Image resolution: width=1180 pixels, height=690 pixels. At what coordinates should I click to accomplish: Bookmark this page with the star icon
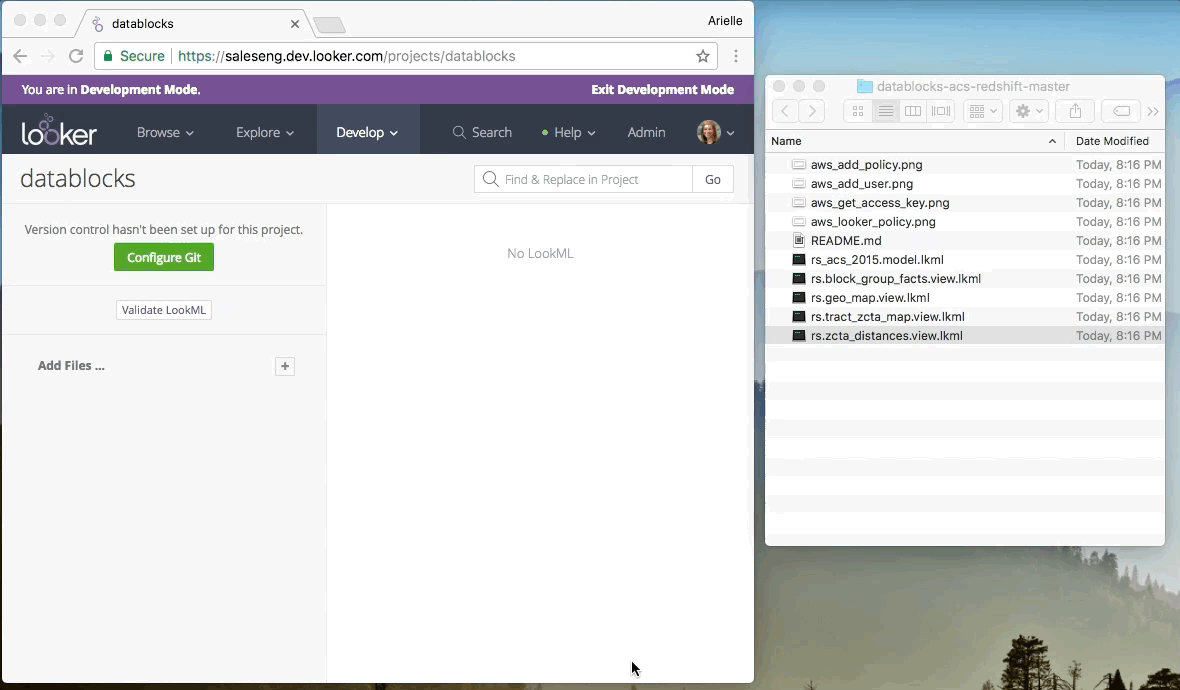tap(702, 56)
